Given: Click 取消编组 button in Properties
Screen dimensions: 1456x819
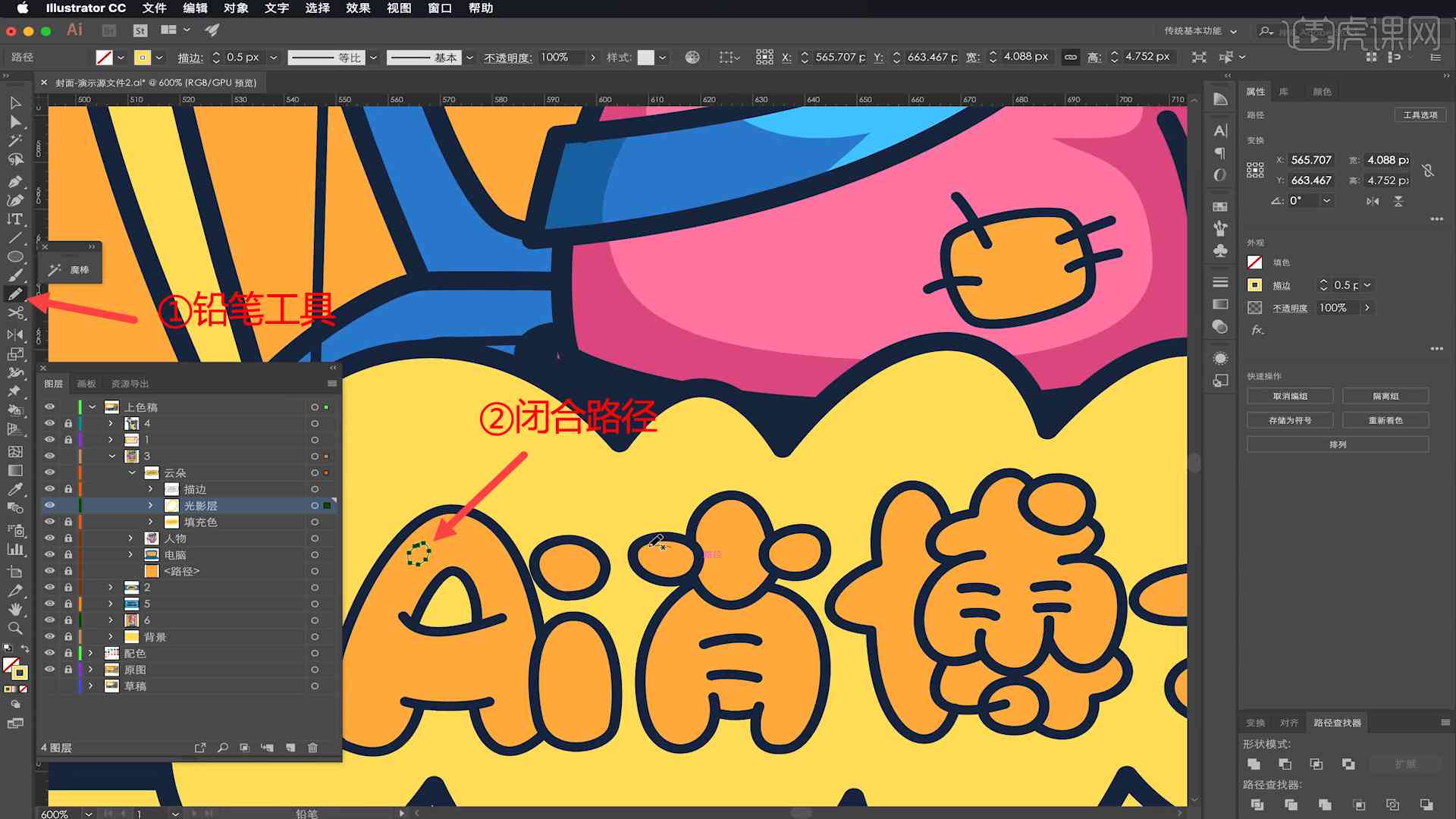Looking at the screenshot, I should pos(1290,397).
